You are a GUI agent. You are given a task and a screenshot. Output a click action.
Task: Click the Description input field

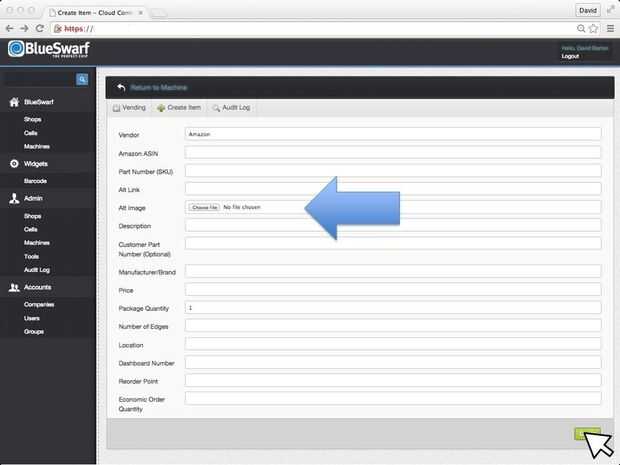click(393, 225)
